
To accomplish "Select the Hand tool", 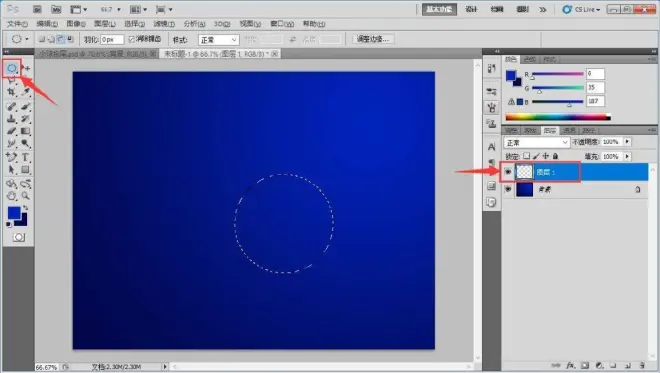I will [11, 196].
